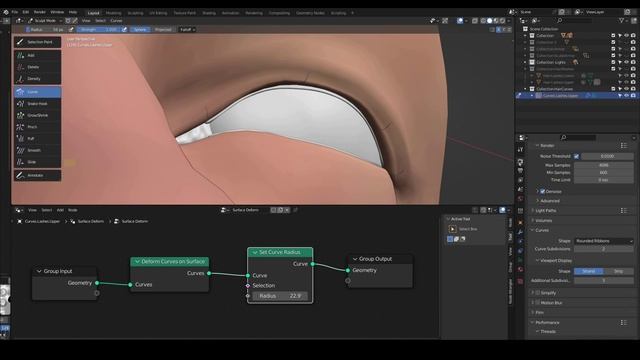Open the Render properties tab icon
The width and height of the screenshot is (640, 360).
(x=520, y=162)
